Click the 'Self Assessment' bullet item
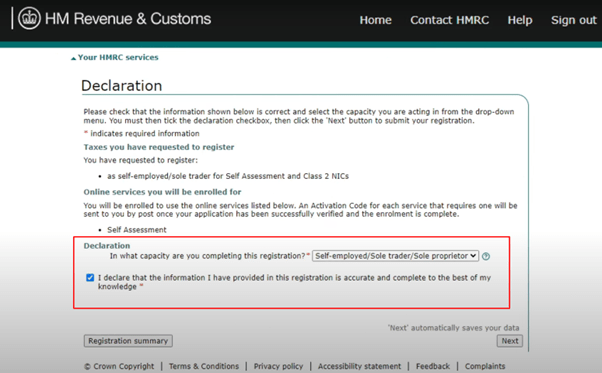The height and width of the screenshot is (373, 602). click(137, 230)
